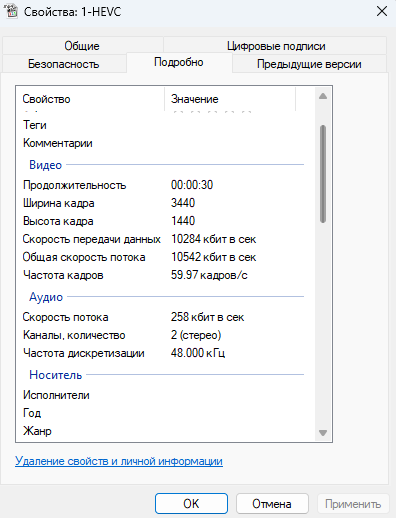Viewport: 396px width, 518px height.
Task: Click the scroll down arrow in the list
Action: coord(323,433)
